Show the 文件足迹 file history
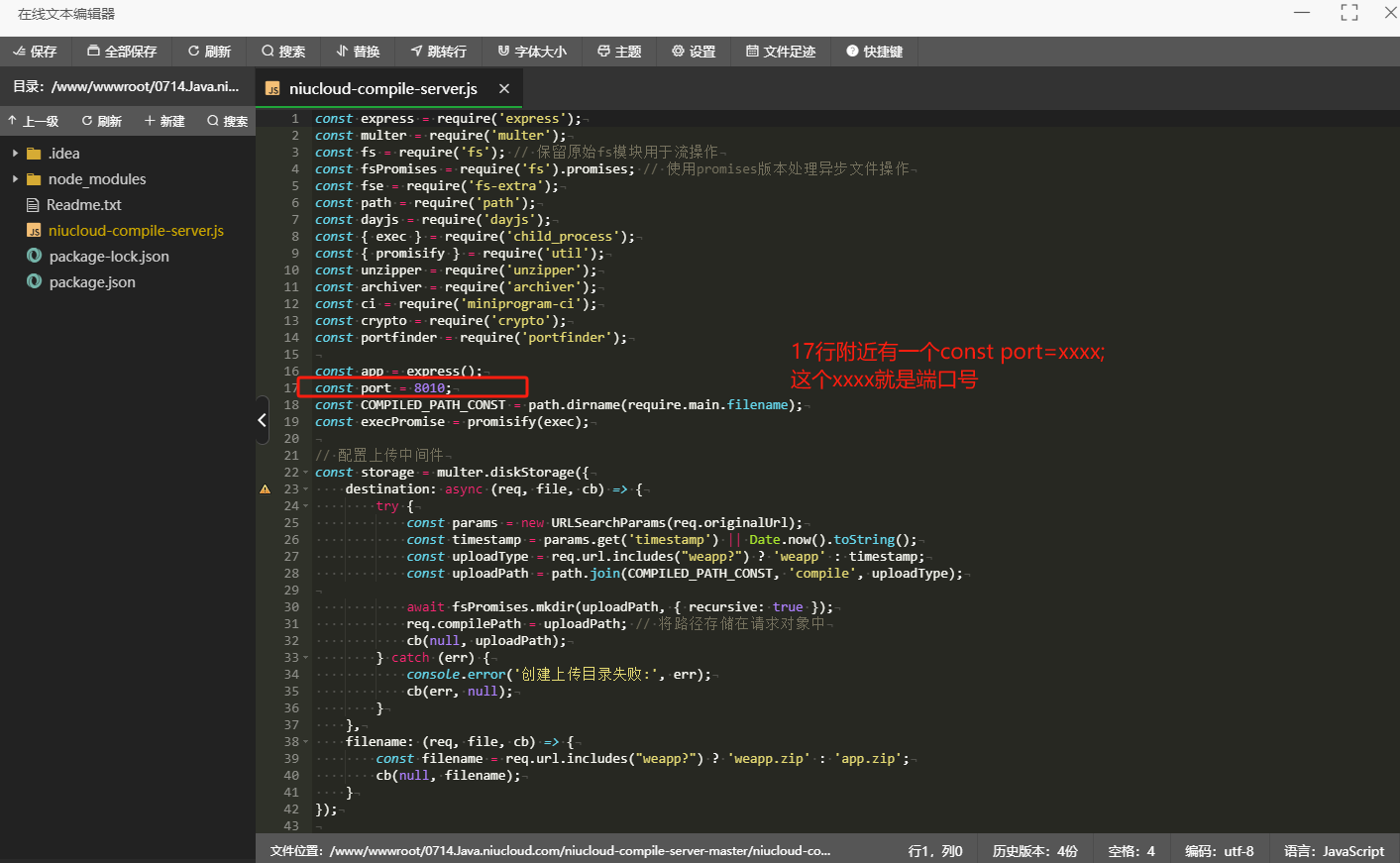1400x863 pixels. (781, 52)
